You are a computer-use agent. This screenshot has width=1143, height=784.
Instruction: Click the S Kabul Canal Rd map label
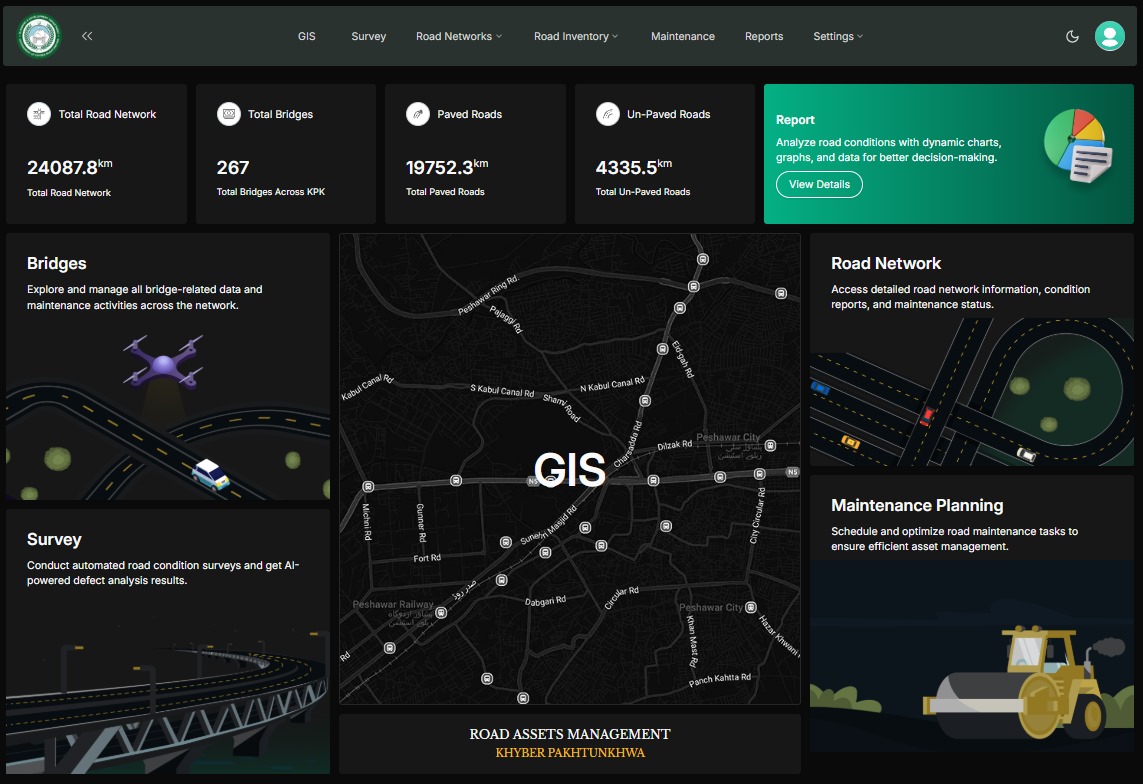coord(502,391)
